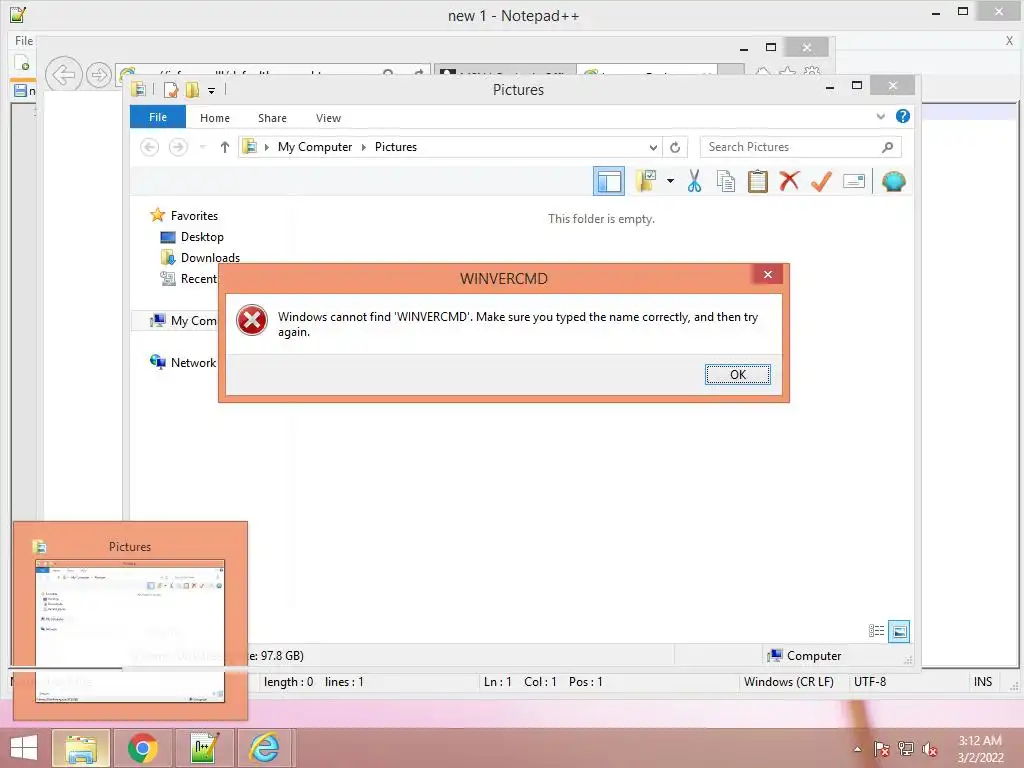Go back in Pictures explorer window
The image size is (1024, 768).
(150, 147)
